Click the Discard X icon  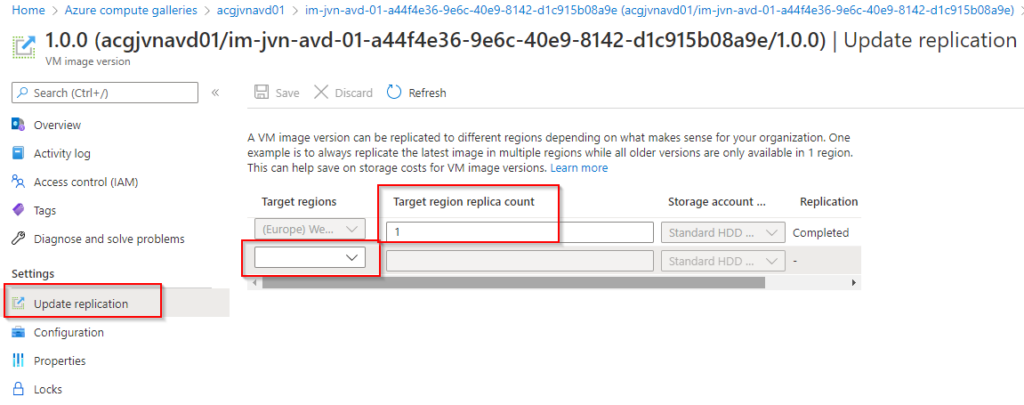(x=321, y=93)
